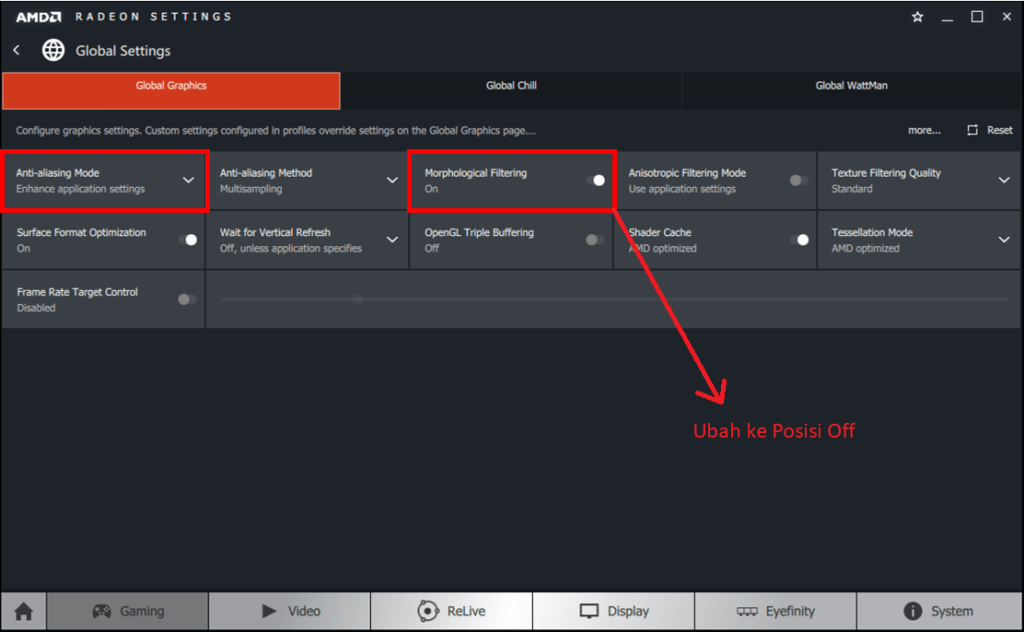The width and height of the screenshot is (1024, 632).
Task: Select the Global Graphics tab
Action: point(171,90)
